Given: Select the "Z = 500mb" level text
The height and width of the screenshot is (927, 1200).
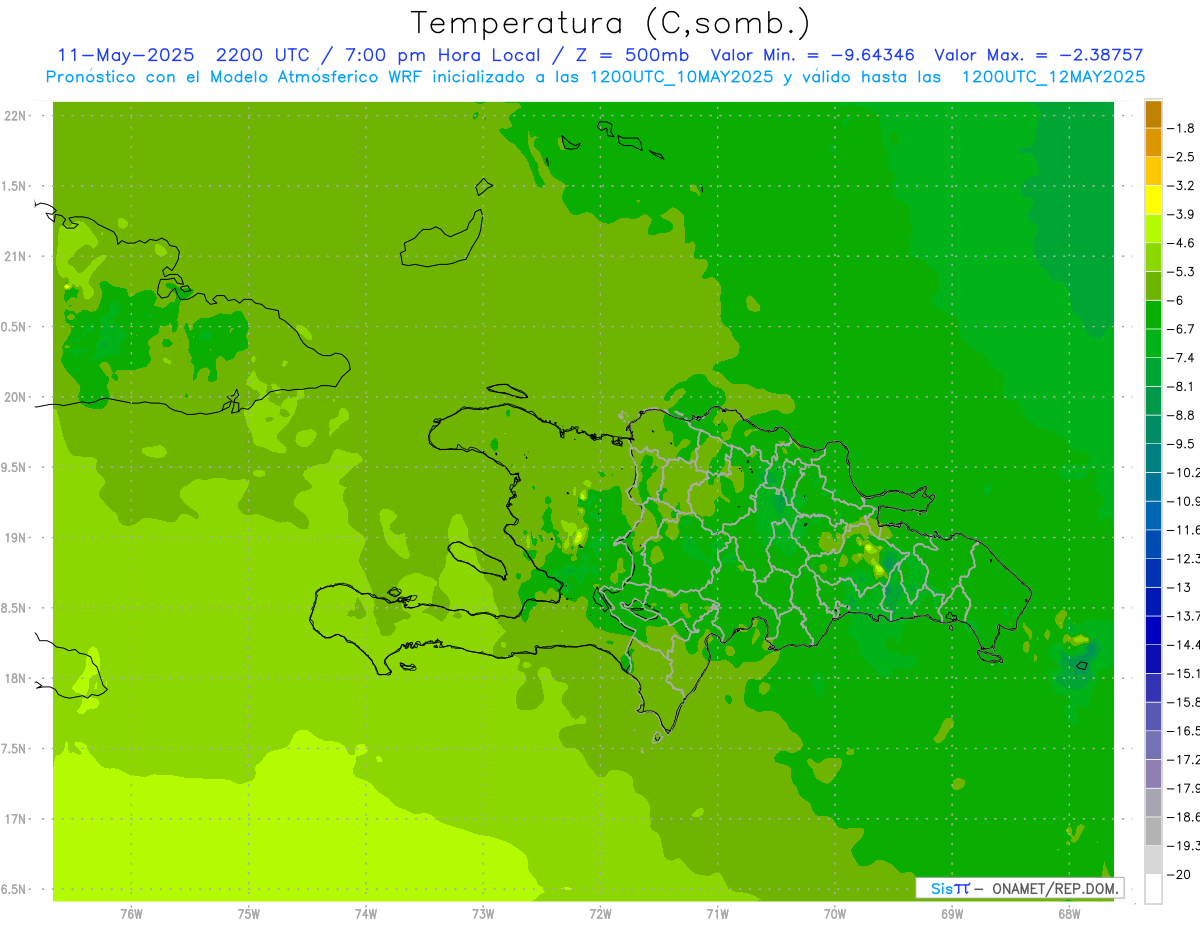Looking at the screenshot, I should tap(633, 55).
